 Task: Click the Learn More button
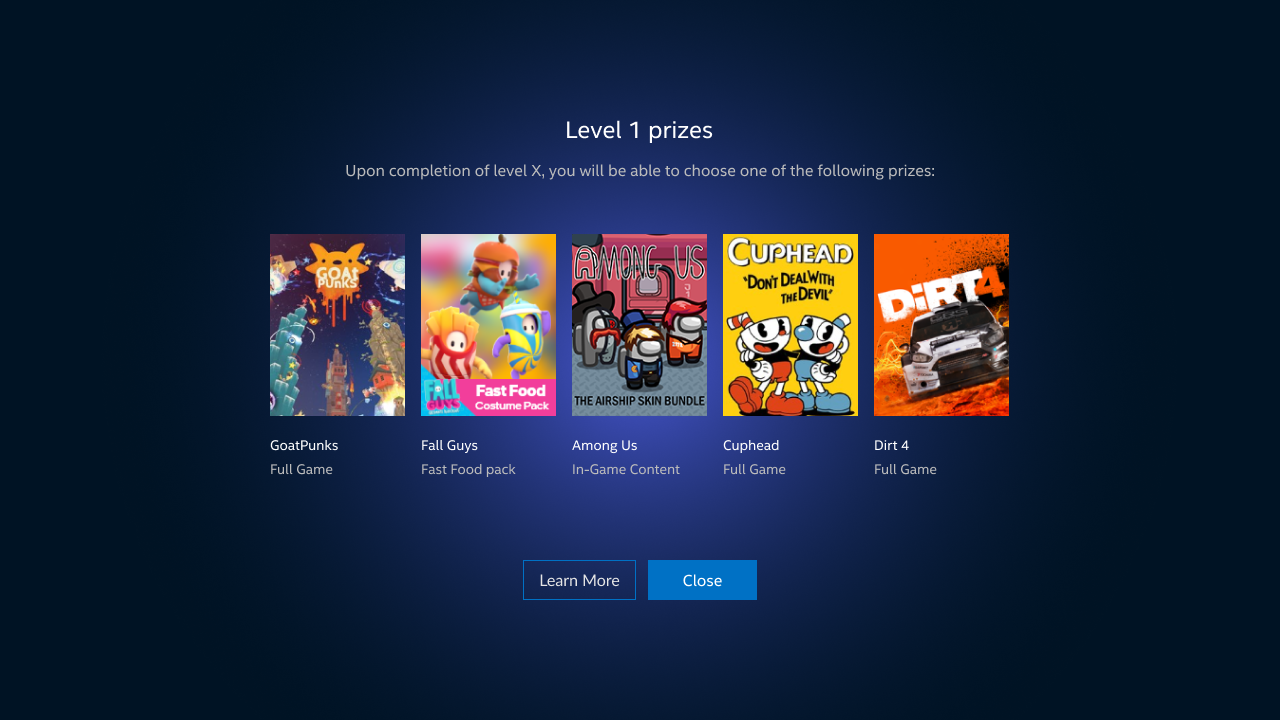tap(579, 580)
